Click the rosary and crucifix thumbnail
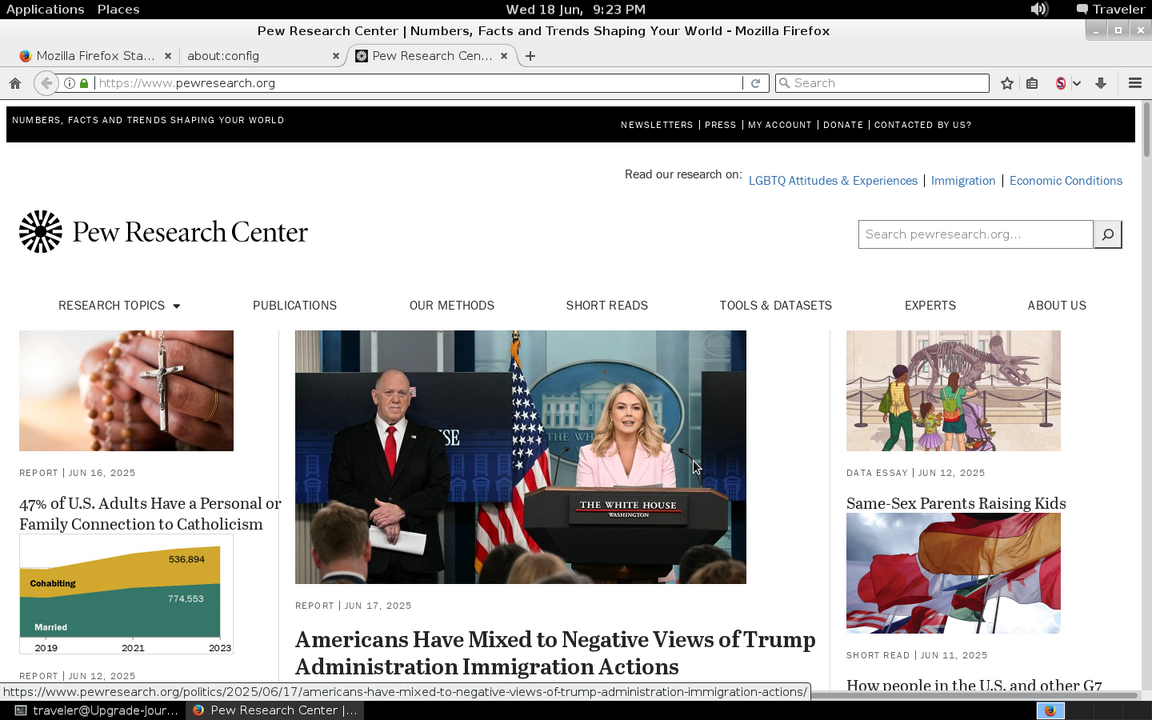This screenshot has width=1152, height=720. [x=126, y=391]
